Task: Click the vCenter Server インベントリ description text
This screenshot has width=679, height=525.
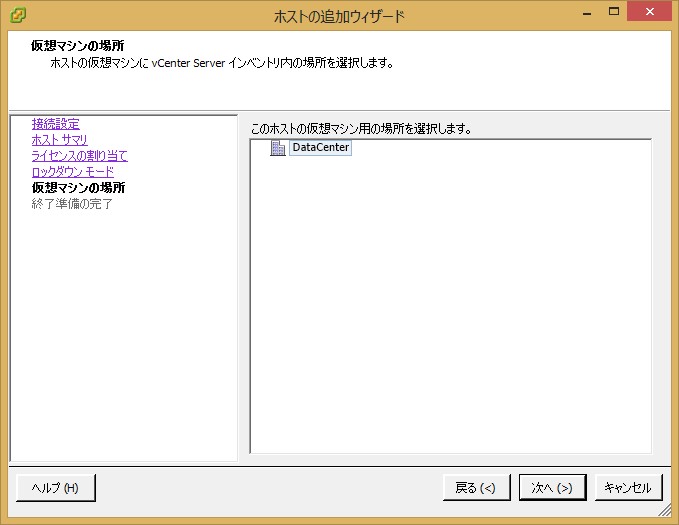Action: pos(222,63)
